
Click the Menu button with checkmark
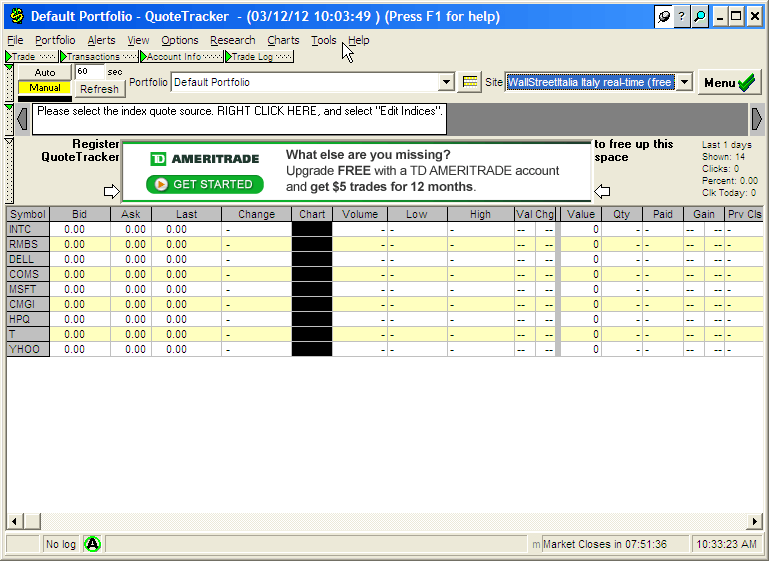[x=730, y=82]
